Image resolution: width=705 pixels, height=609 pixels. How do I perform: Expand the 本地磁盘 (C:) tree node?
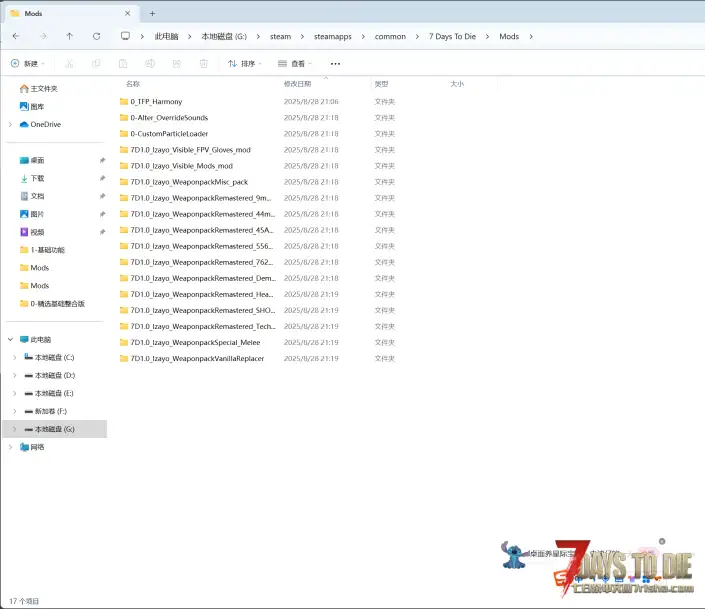[14, 357]
